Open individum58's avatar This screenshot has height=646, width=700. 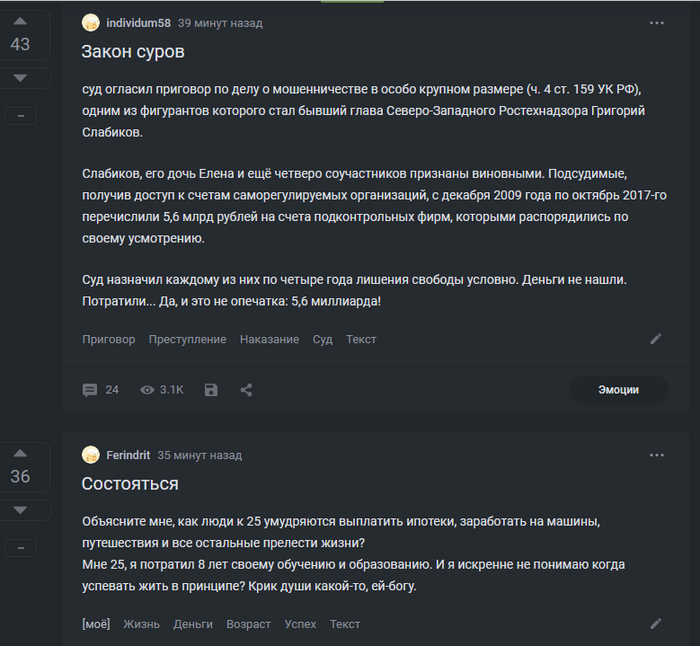91,23
